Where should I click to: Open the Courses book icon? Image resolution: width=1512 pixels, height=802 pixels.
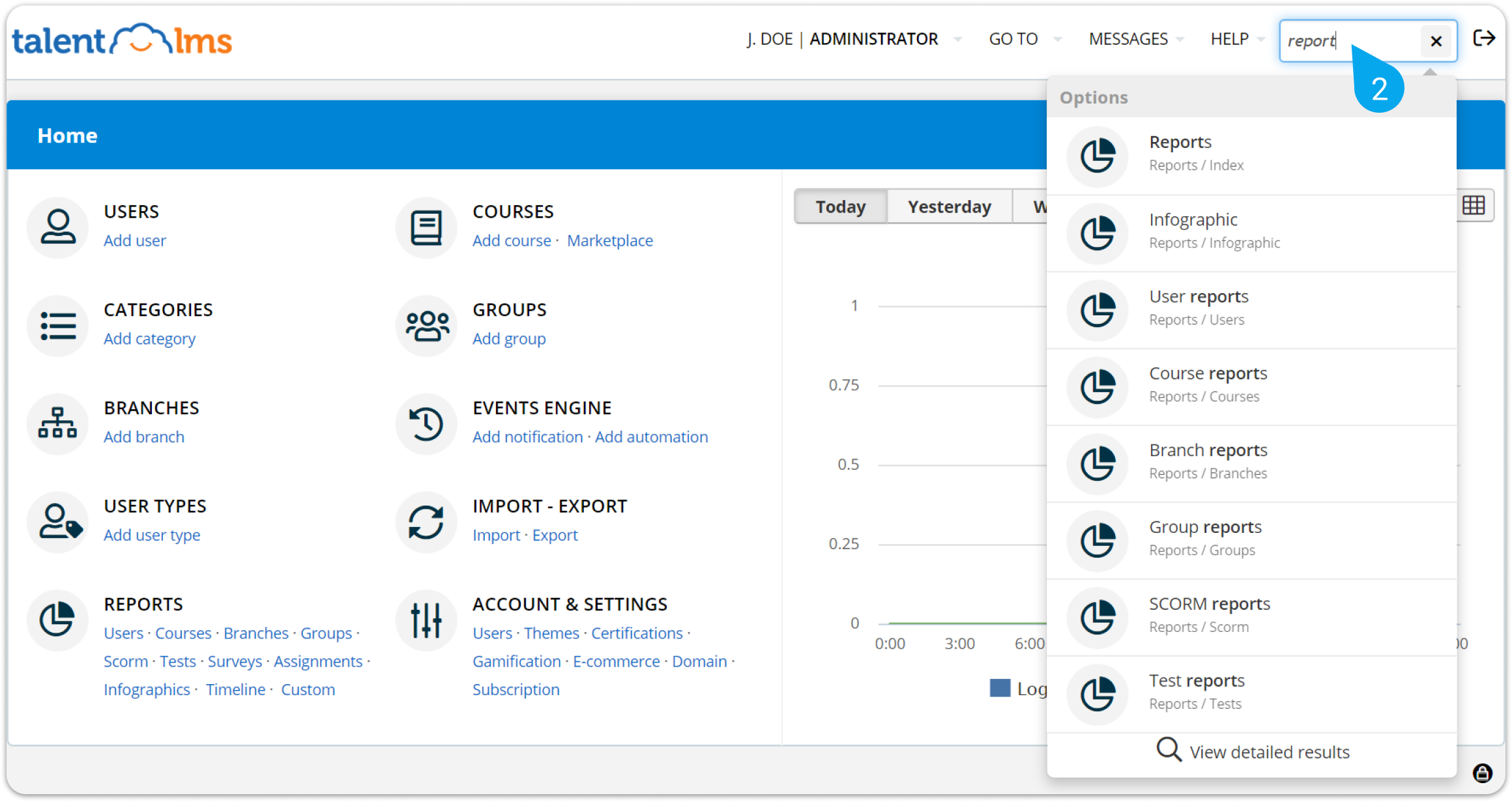[427, 227]
